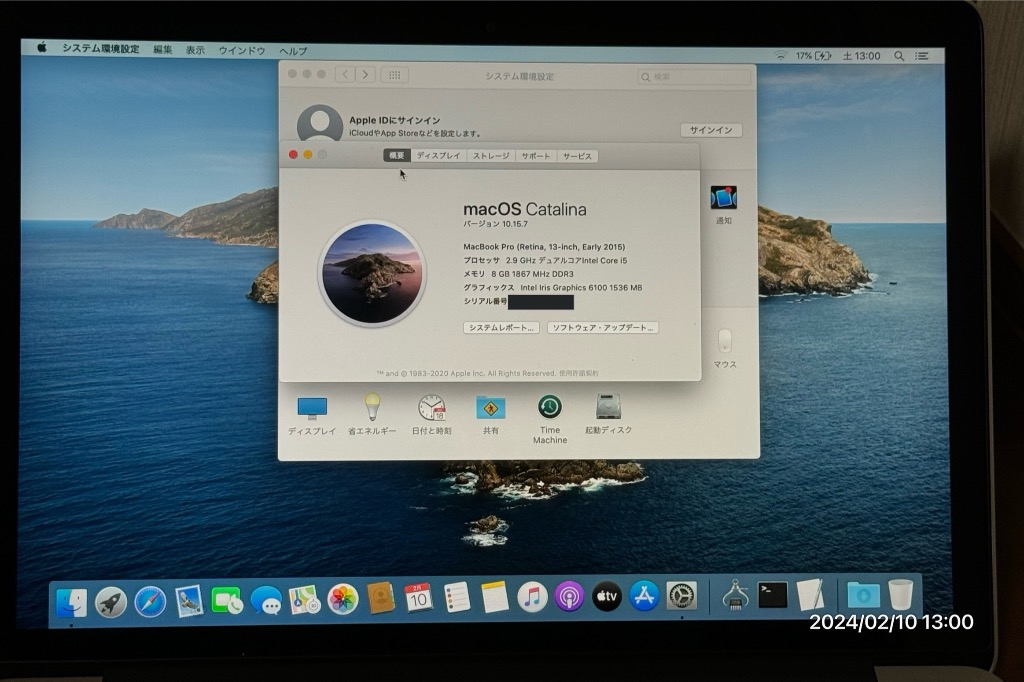Open Time Machine preference pane
1024x682 pixels.
(550, 419)
